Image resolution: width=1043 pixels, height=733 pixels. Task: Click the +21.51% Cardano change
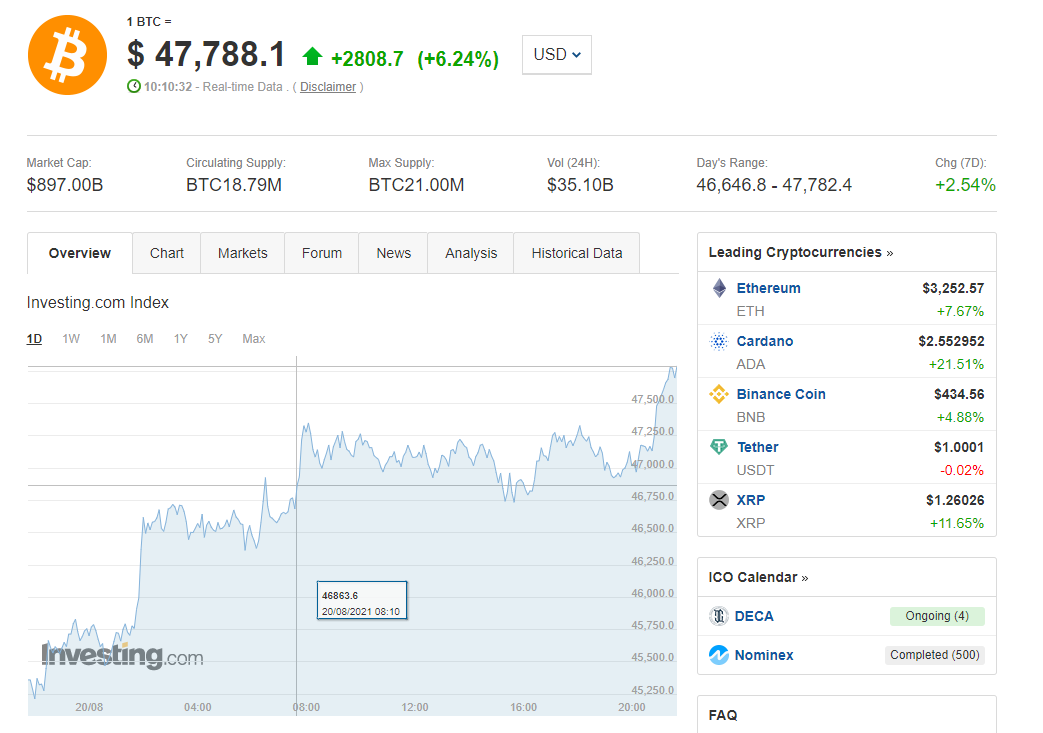pos(956,365)
